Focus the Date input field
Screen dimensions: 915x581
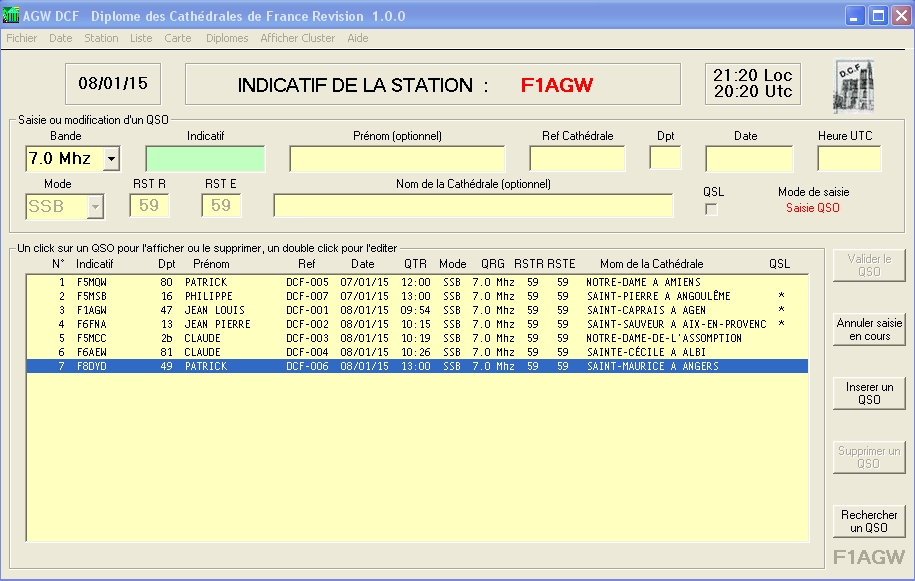749,159
